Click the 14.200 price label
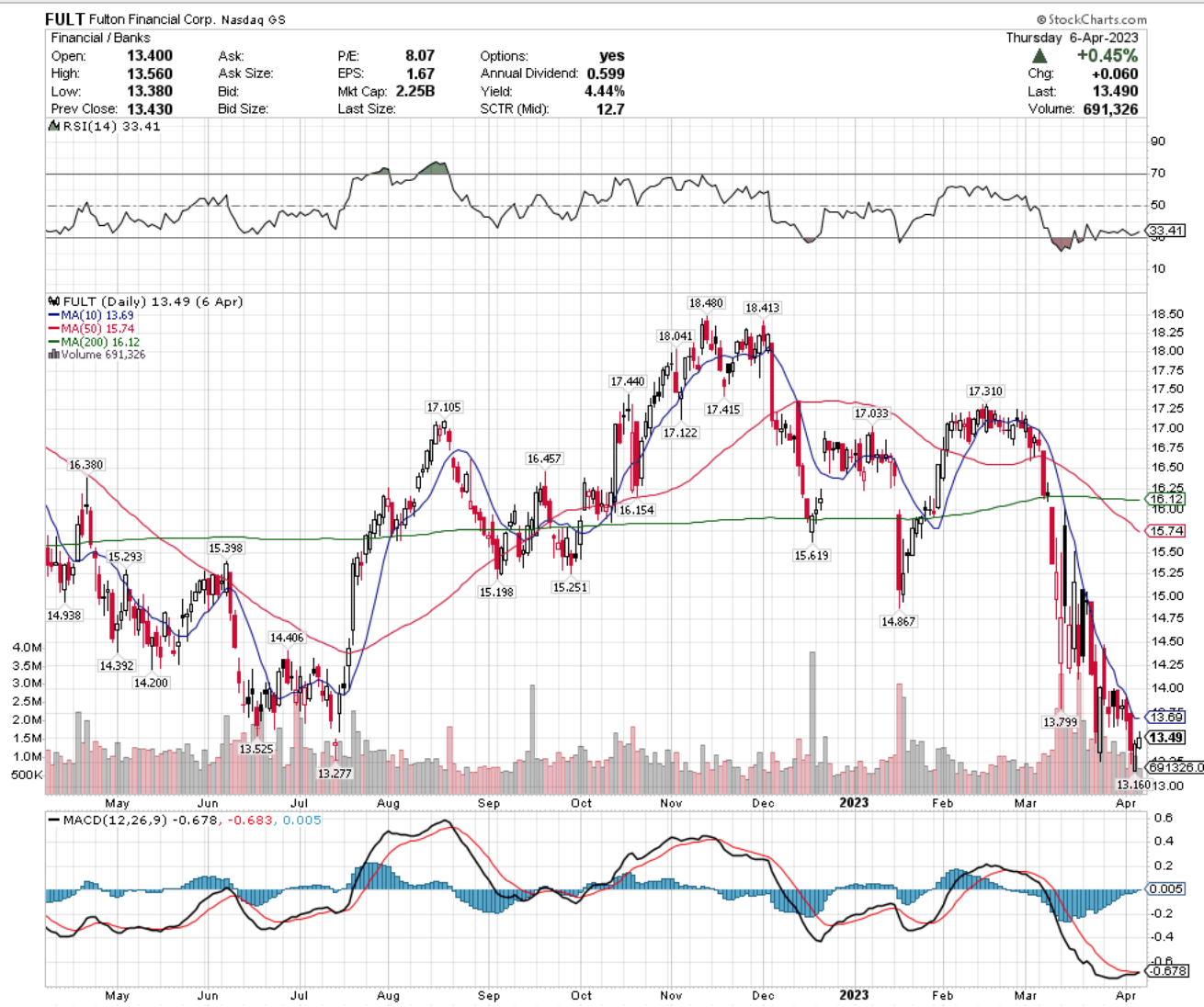The width and height of the screenshot is (1204, 1007). pos(151,683)
